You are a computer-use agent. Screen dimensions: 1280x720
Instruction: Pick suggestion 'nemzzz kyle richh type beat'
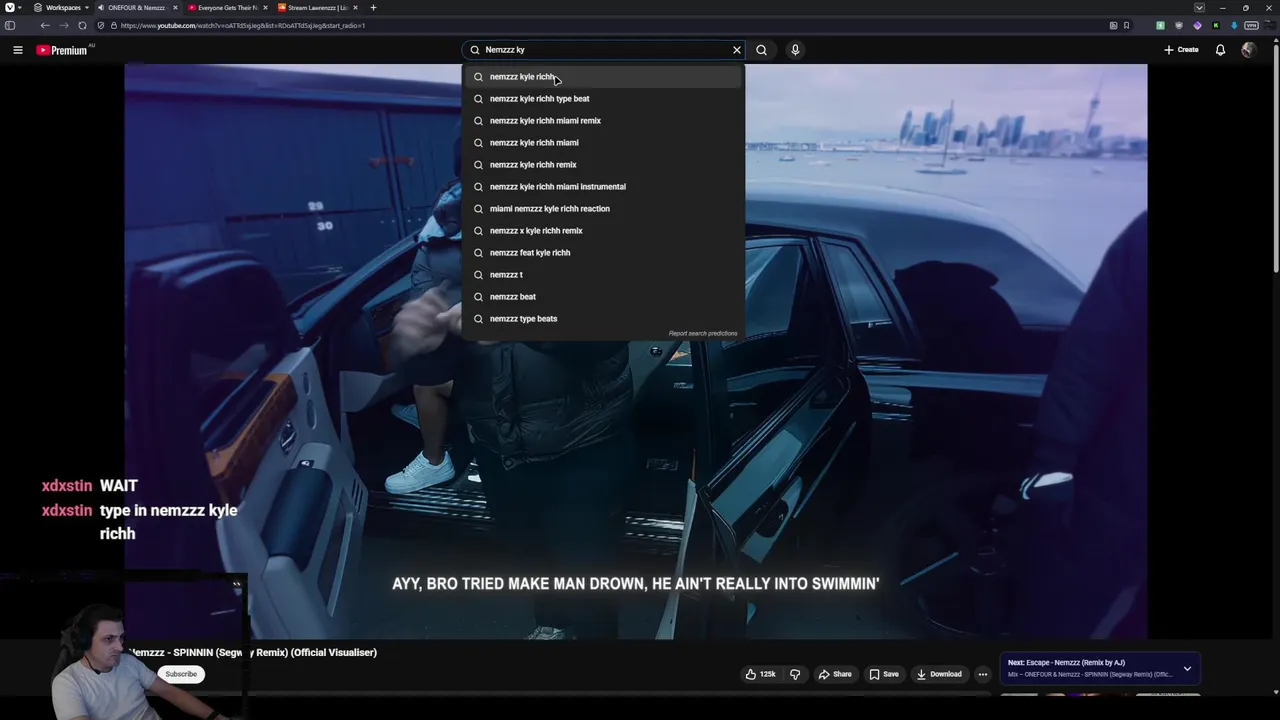pyautogui.click(x=603, y=99)
